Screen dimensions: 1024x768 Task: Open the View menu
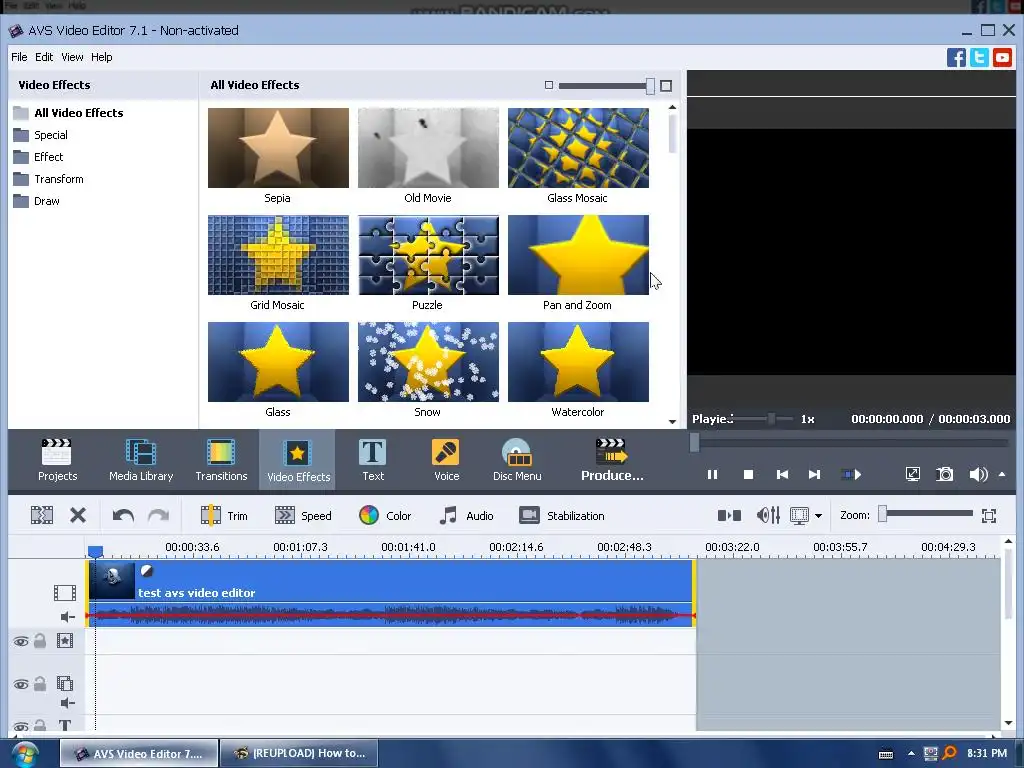point(72,57)
